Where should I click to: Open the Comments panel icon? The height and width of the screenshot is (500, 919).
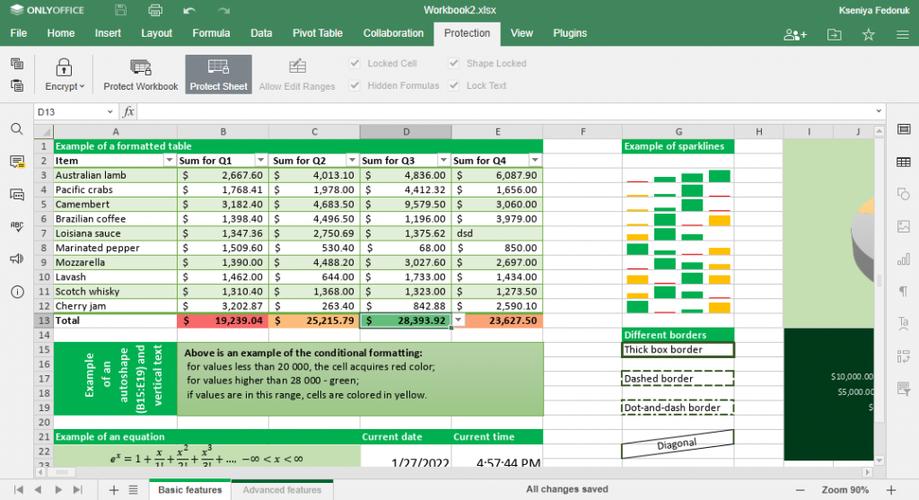(17, 162)
